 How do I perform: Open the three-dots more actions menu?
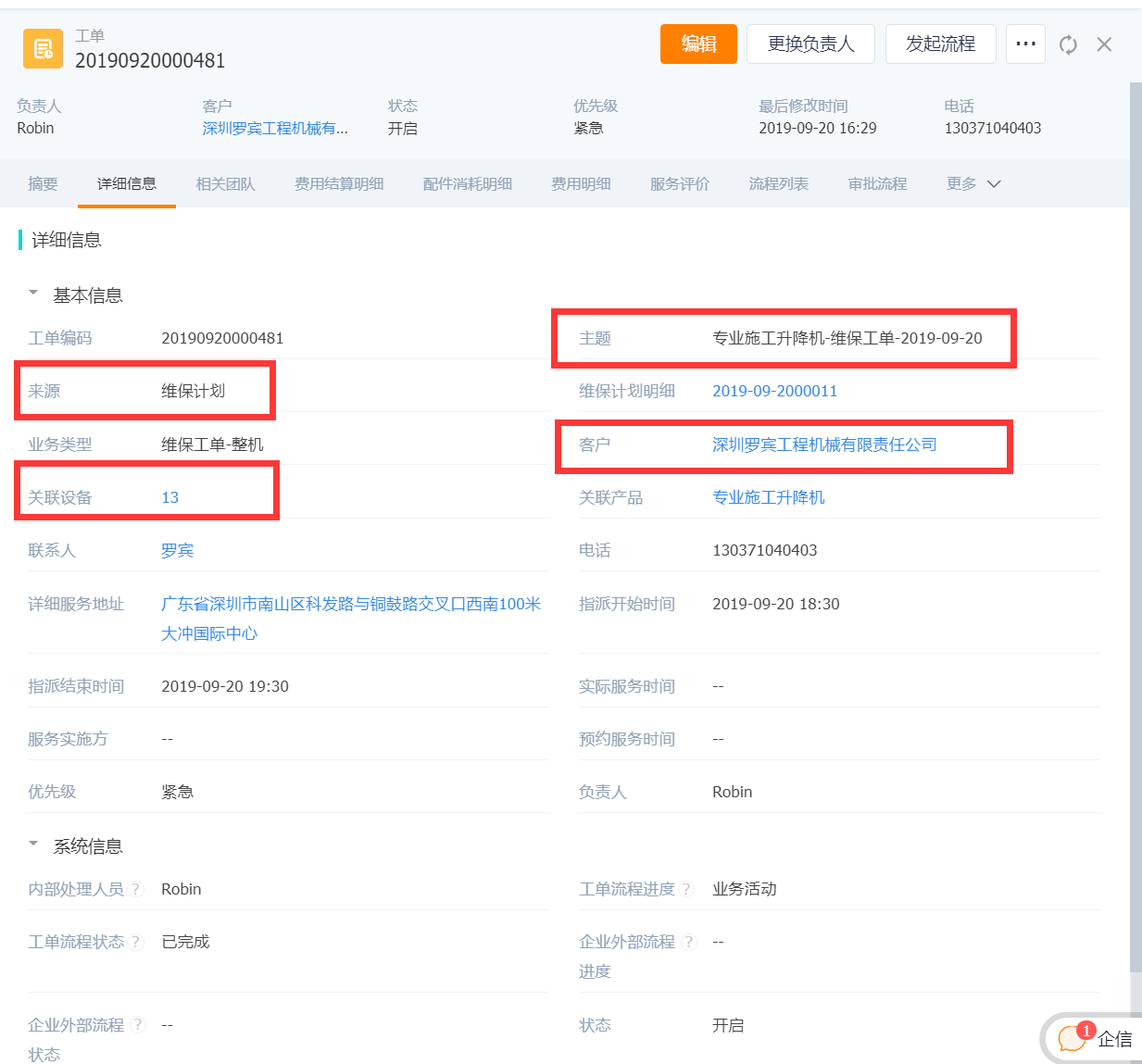(1025, 44)
